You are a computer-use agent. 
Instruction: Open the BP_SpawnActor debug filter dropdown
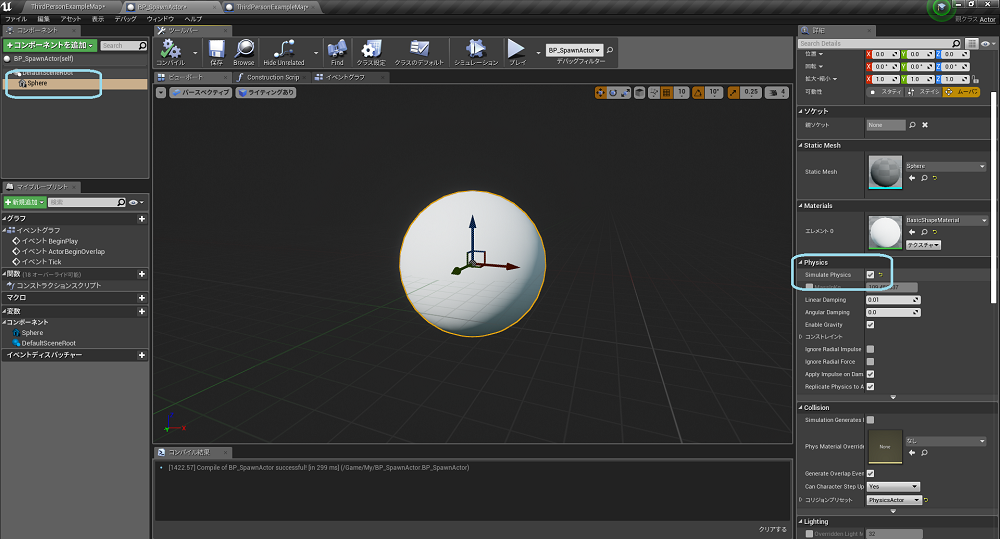point(575,50)
